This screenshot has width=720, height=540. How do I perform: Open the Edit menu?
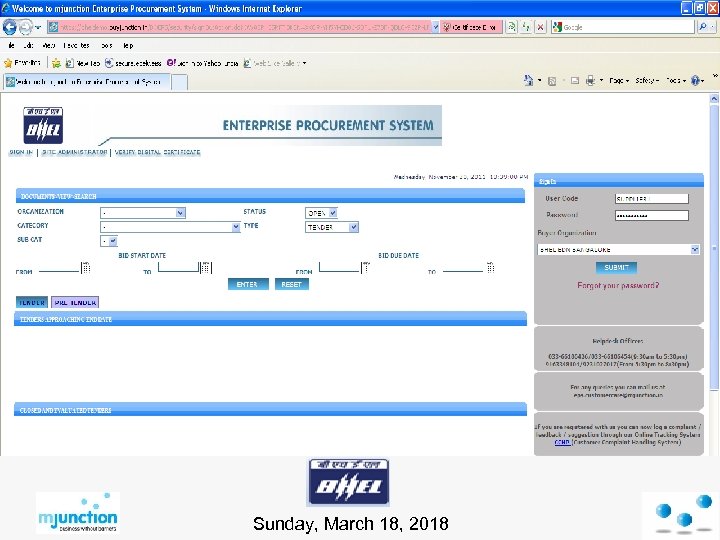click(x=28, y=45)
